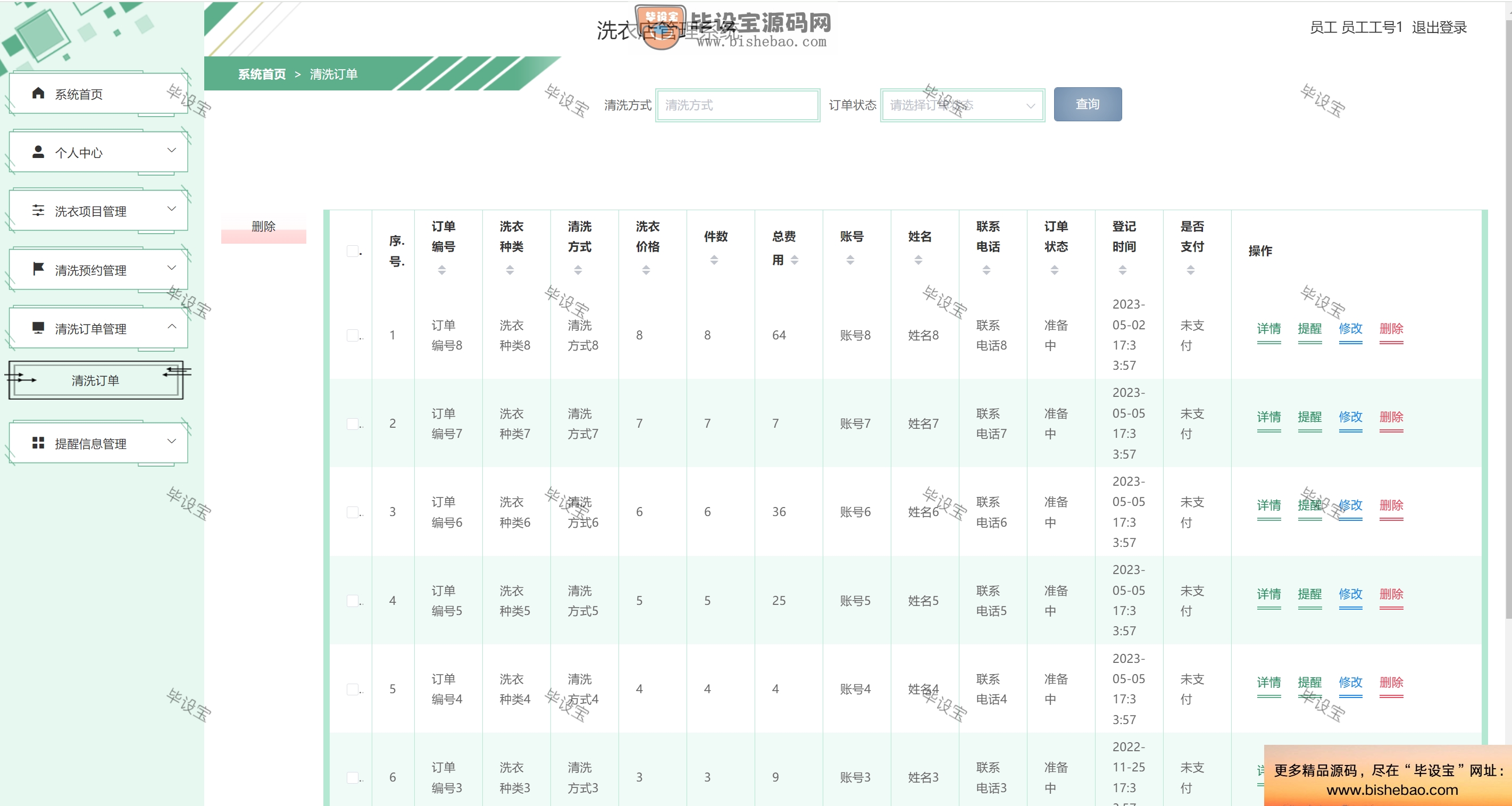1512x806 pixels.
Task: Open 洗衣项目管理 sidebar menu
Action: click(x=98, y=211)
